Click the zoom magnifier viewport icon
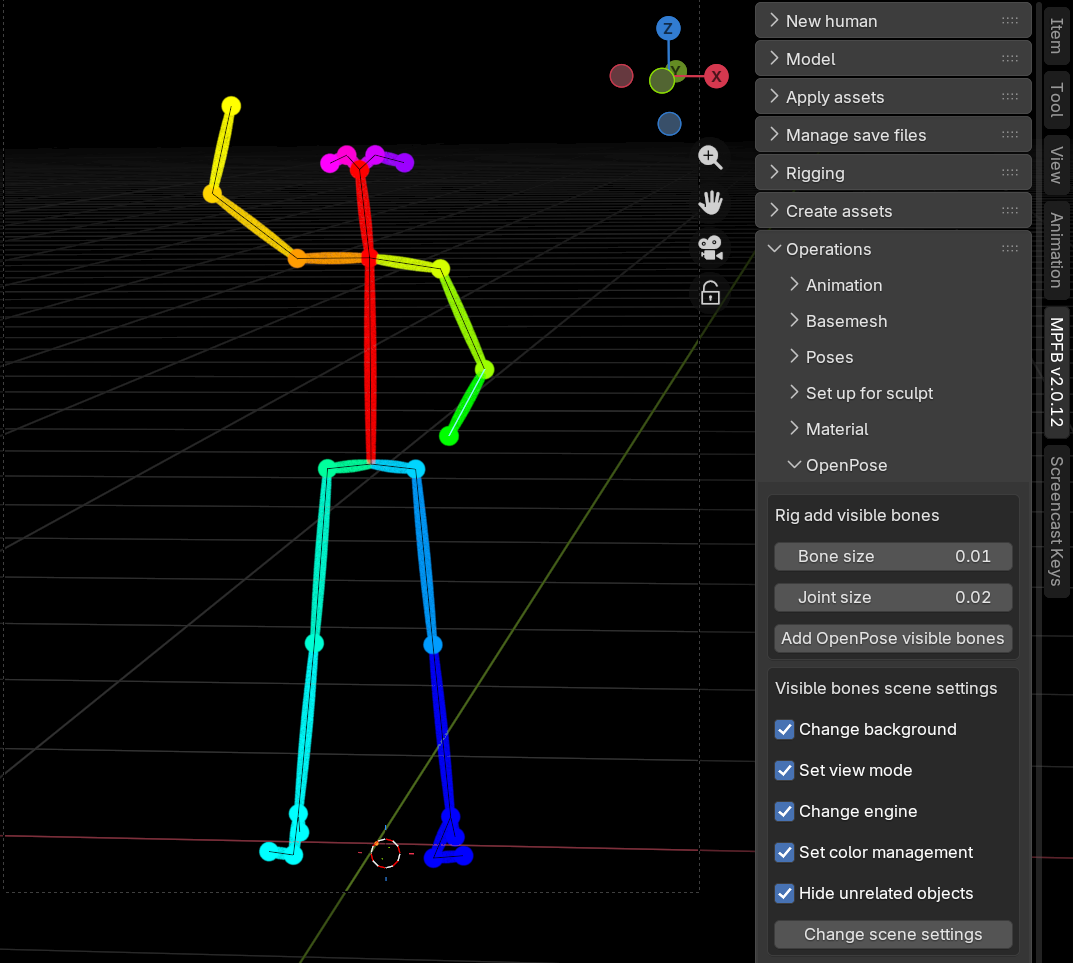This screenshot has width=1073, height=963. [710, 157]
